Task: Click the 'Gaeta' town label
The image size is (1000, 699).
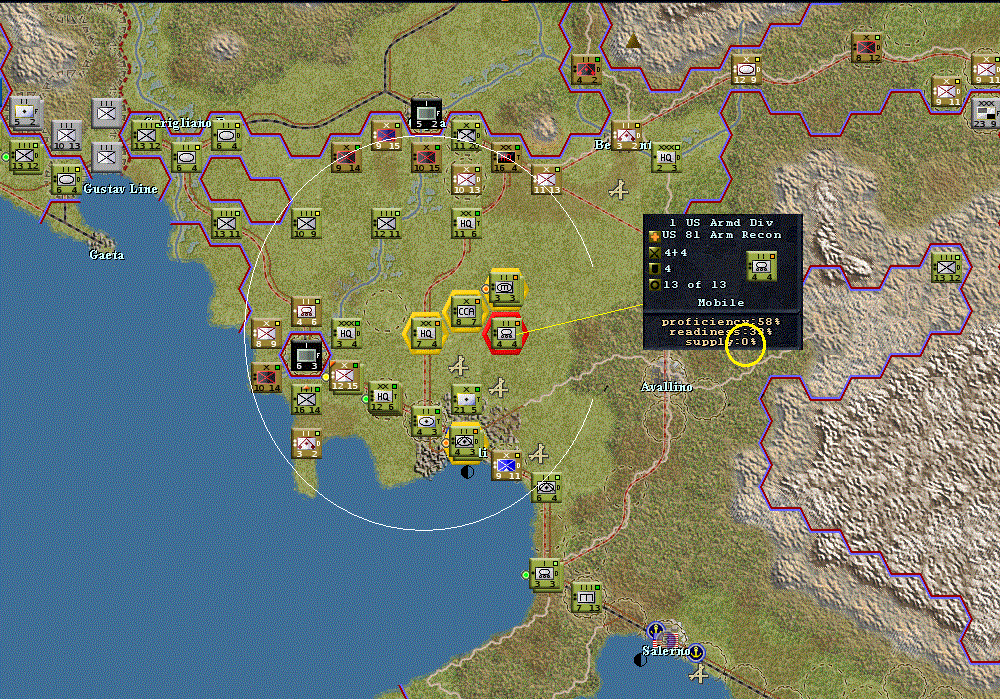Action: 107,254
